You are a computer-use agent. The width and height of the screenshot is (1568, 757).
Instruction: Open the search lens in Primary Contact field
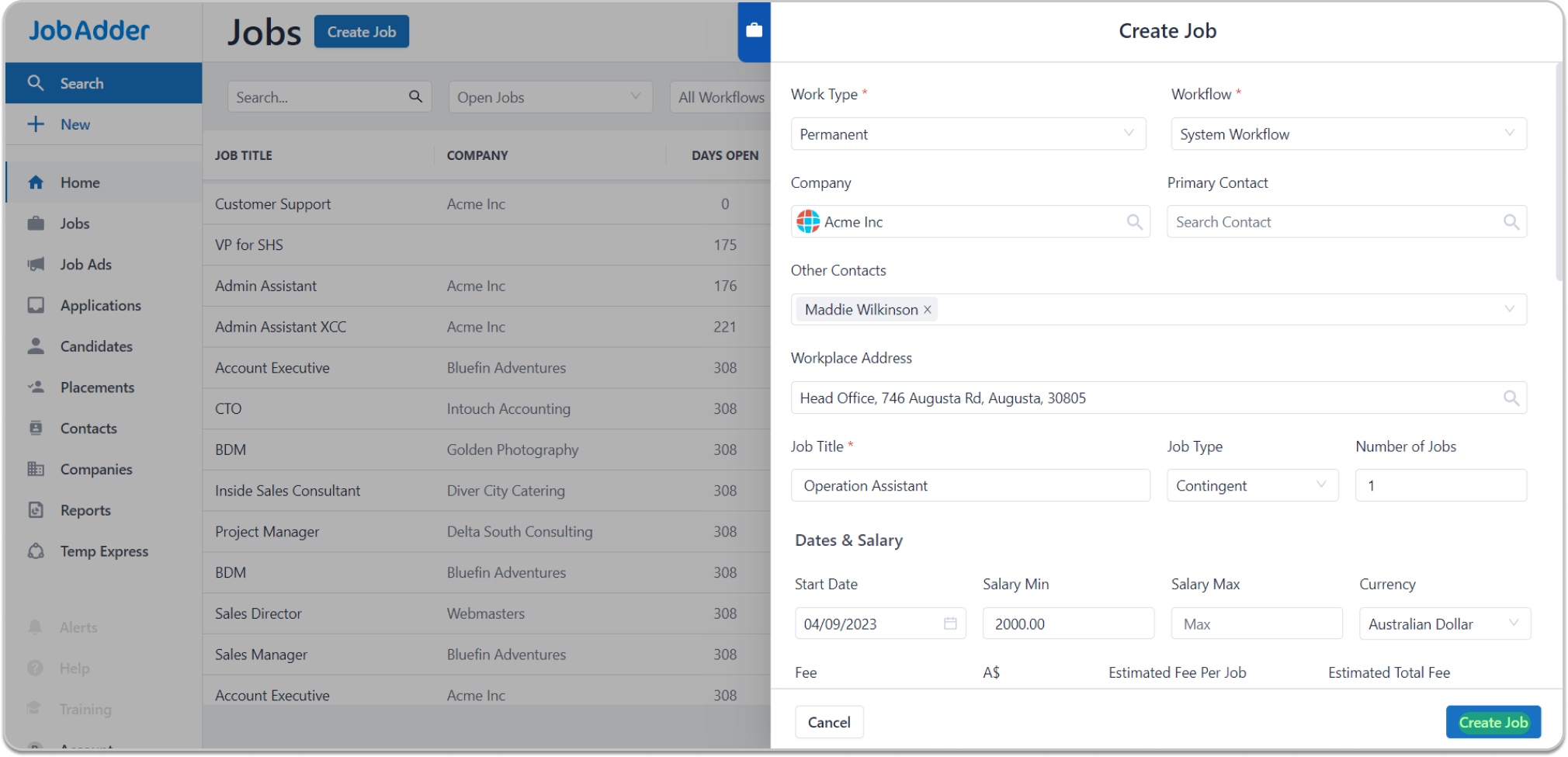[1511, 221]
